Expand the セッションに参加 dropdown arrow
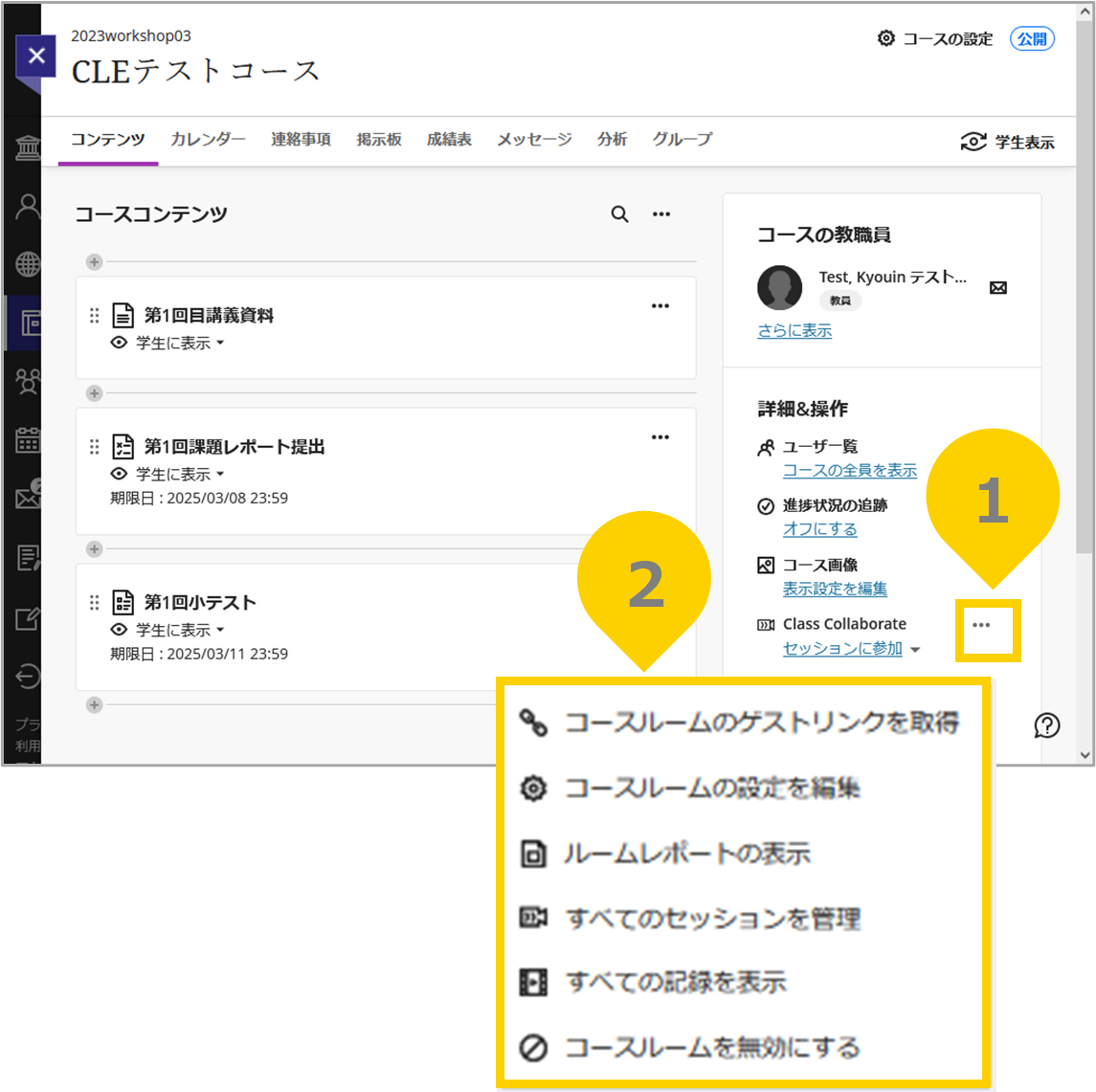Screen dimensions: 1096x1092 [915, 650]
